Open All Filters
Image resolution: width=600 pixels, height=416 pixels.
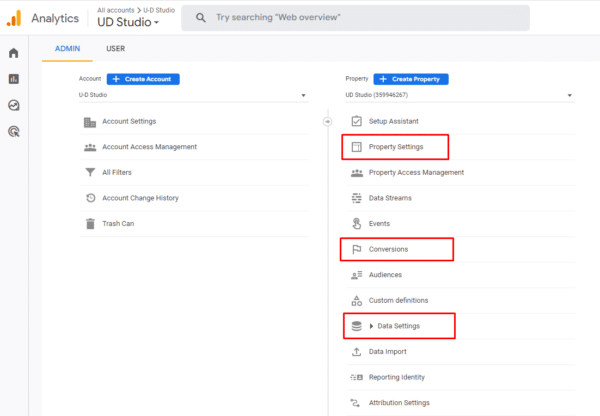tap(117, 173)
